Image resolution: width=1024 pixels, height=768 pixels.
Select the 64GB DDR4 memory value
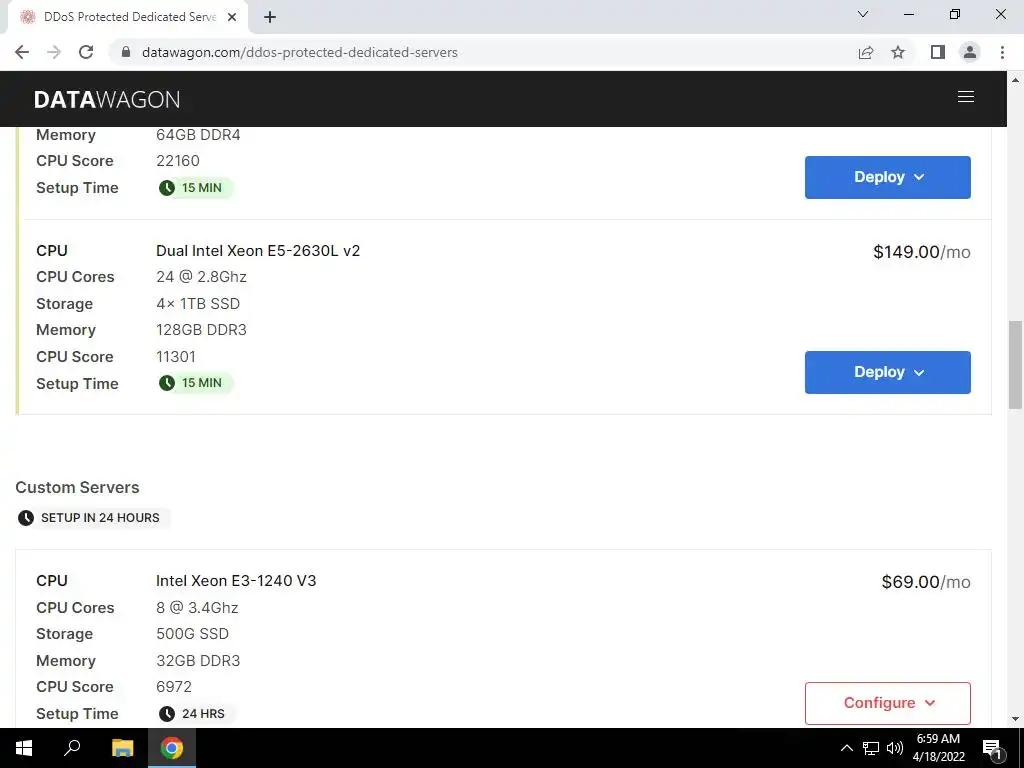point(198,135)
